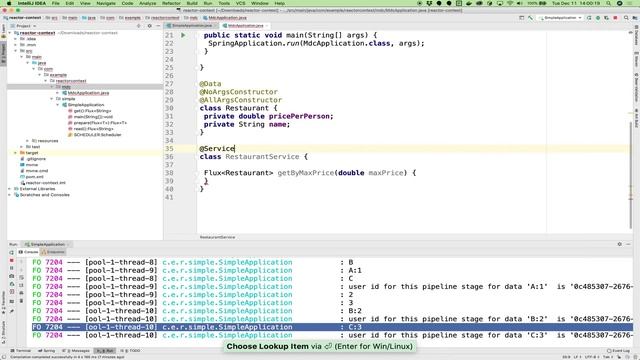Image resolution: width=640 pixels, height=360 pixels.
Task: Stop the process in the Run panel sidebar
Action: (11, 260)
